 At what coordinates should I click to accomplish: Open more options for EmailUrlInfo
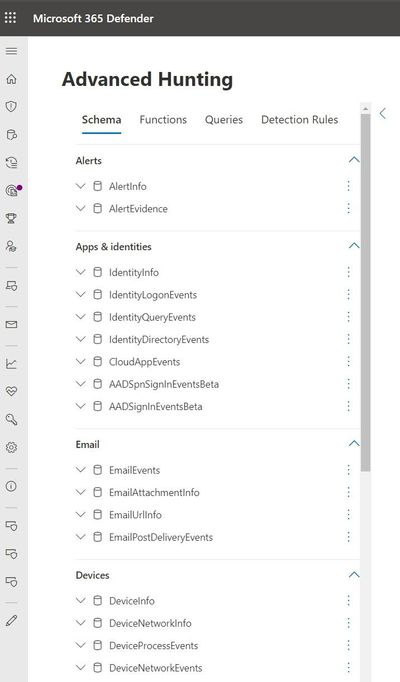coord(348,515)
